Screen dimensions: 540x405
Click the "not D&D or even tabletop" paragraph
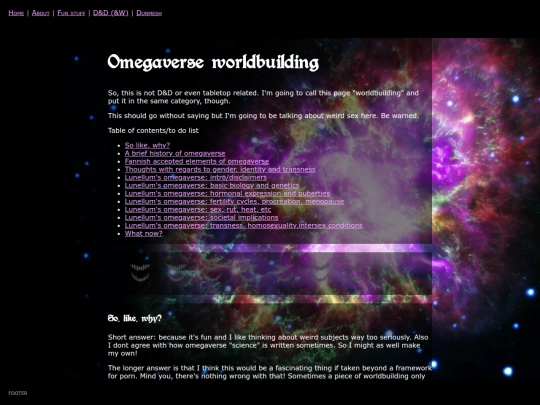[263, 97]
